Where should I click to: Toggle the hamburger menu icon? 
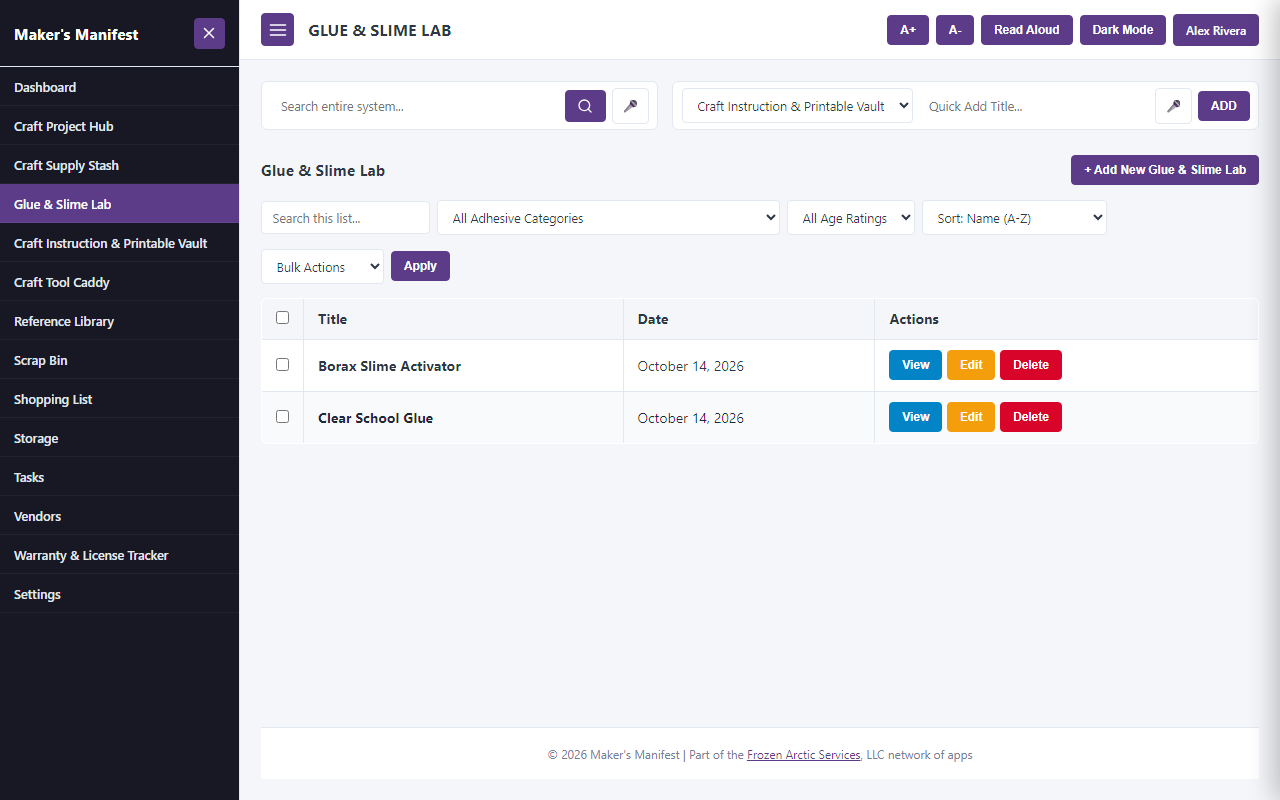(277, 30)
